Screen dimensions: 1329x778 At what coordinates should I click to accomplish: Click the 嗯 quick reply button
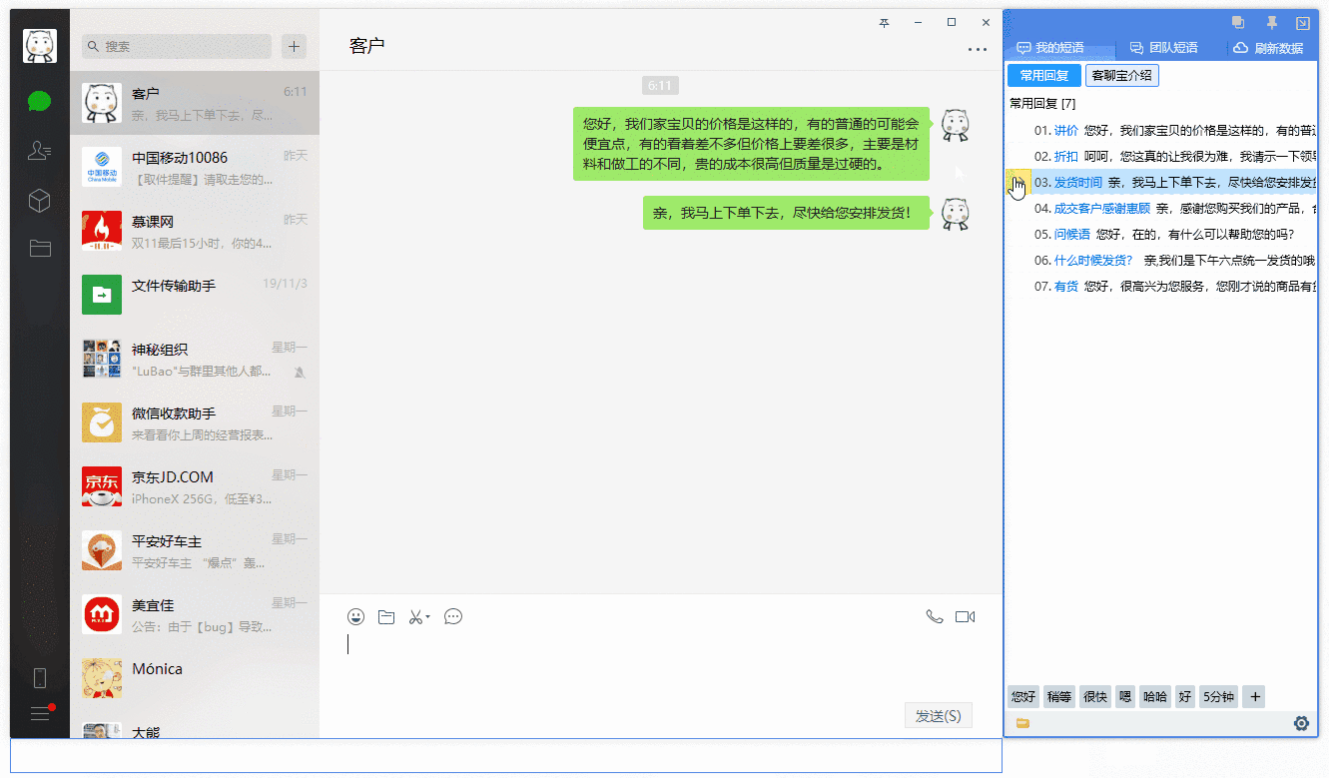click(x=1124, y=697)
